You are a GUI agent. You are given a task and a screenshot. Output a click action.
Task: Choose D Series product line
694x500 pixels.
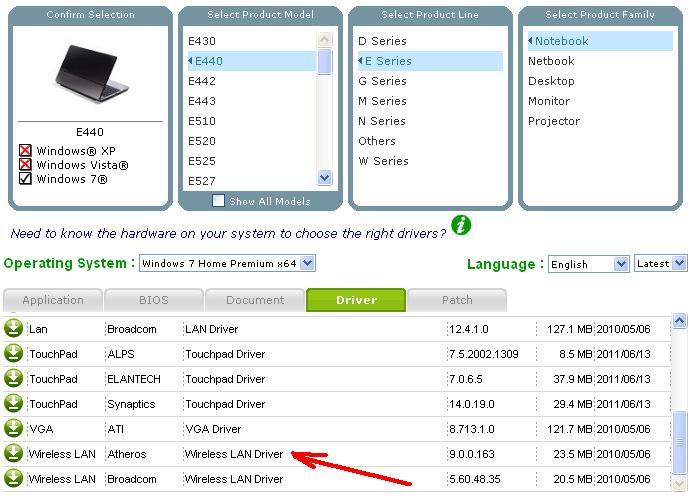[382, 41]
